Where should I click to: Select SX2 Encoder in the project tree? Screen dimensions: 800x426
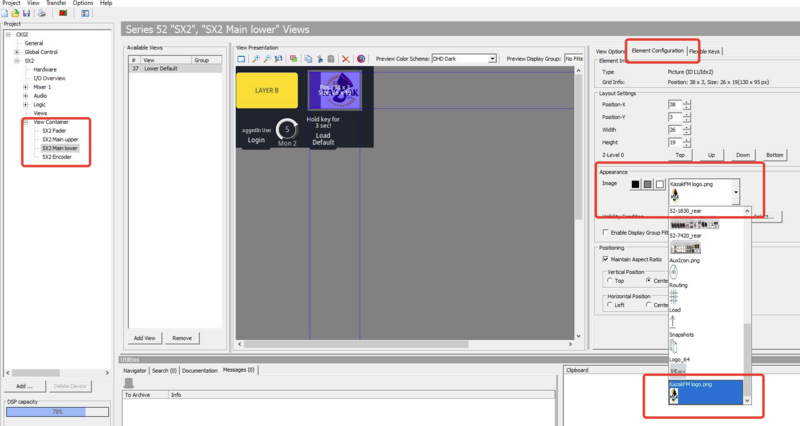tap(59, 156)
